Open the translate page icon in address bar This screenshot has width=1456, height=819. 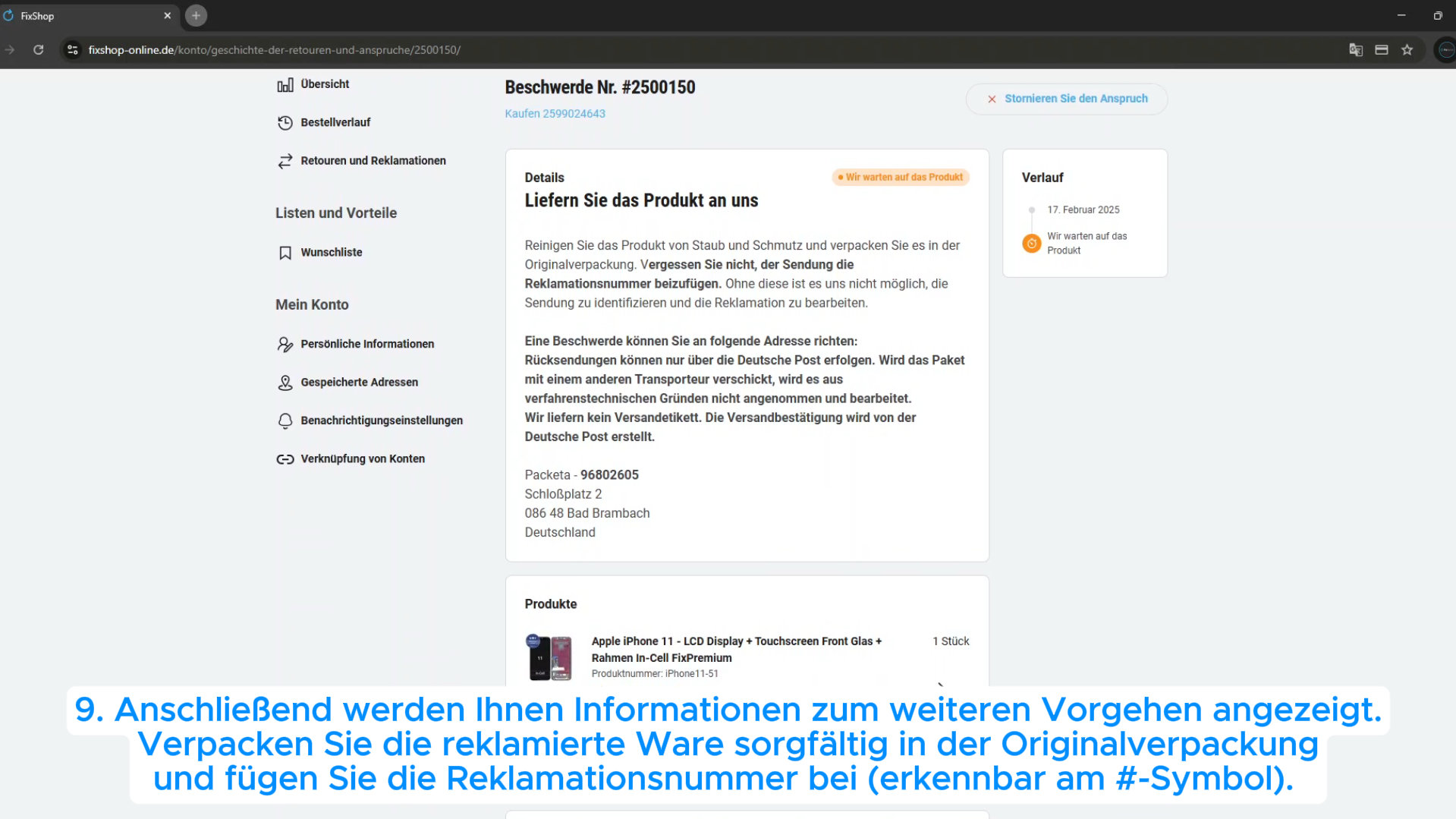(1356, 50)
